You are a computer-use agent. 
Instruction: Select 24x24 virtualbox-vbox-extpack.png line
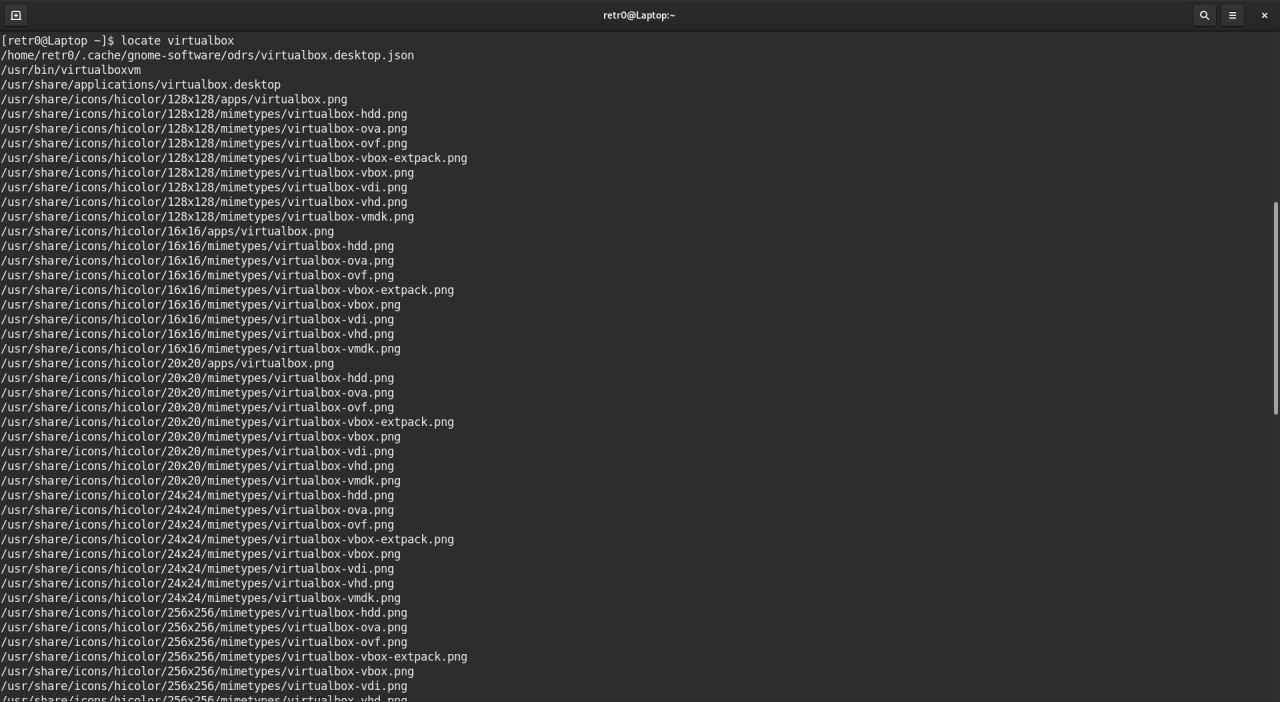[x=227, y=539]
